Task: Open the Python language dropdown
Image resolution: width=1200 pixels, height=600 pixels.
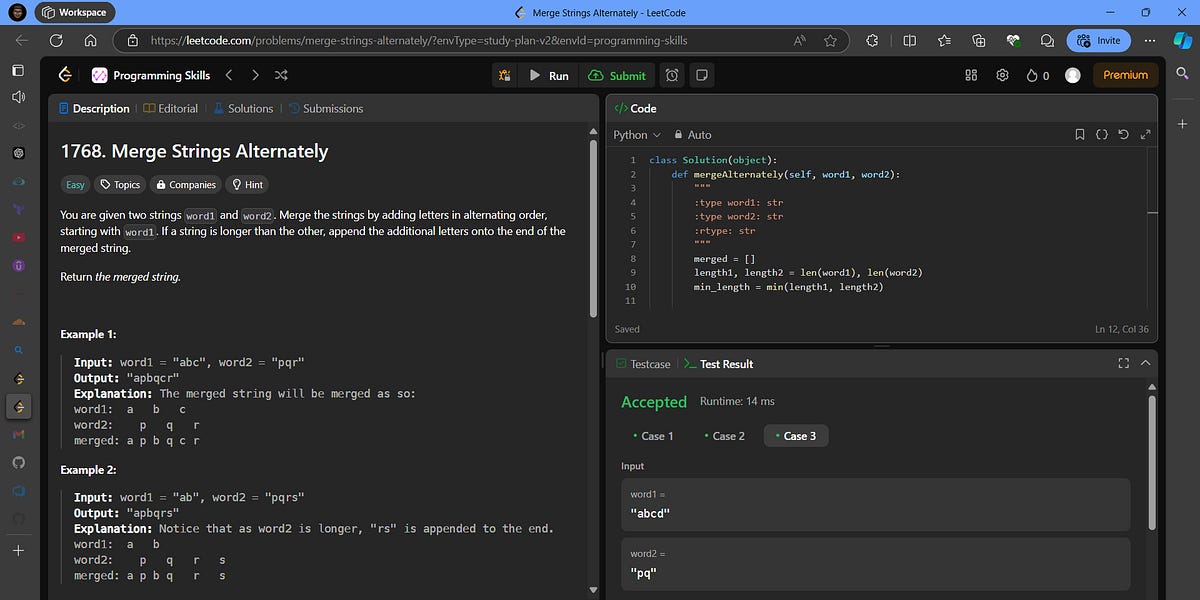Action: [x=634, y=134]
